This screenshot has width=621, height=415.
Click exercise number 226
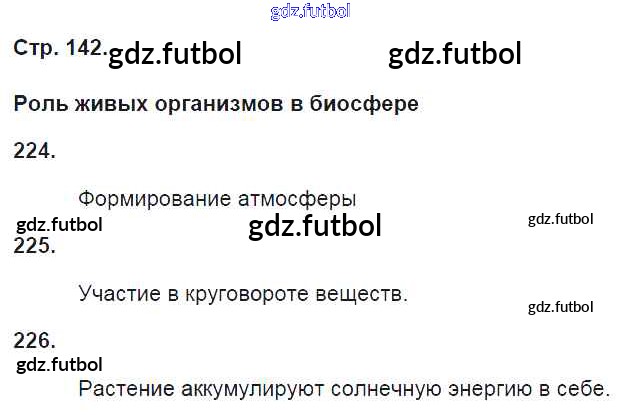[34, 340]
